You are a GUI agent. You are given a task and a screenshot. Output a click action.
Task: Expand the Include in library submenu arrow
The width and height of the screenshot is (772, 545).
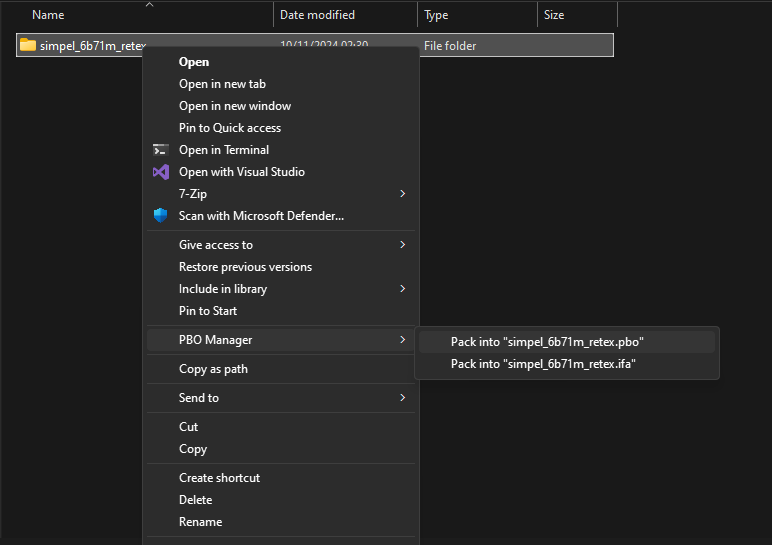pyautogui.click(x=403, y=289)
